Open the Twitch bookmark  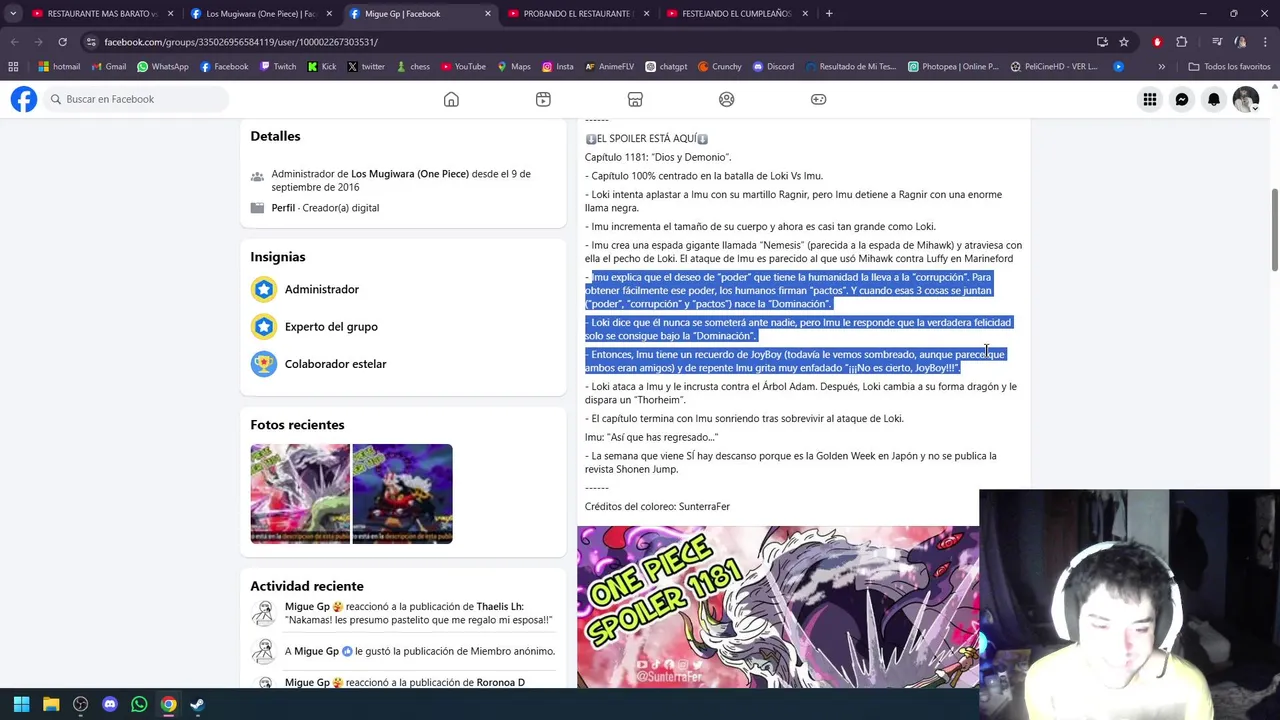point(277,67)
